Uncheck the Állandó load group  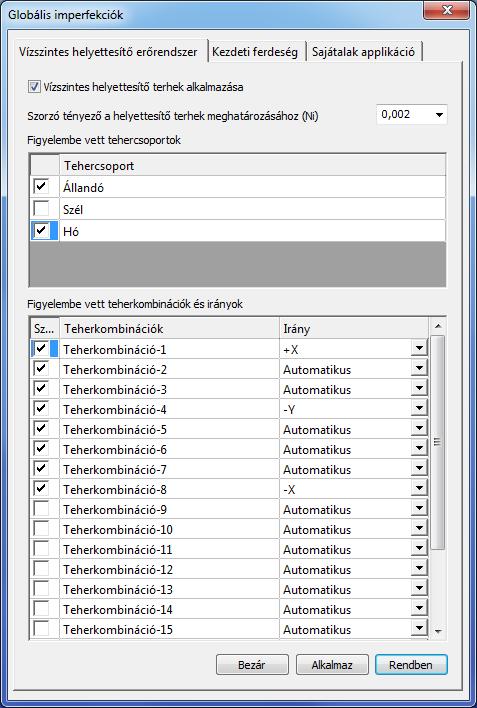tap(41, 186)
